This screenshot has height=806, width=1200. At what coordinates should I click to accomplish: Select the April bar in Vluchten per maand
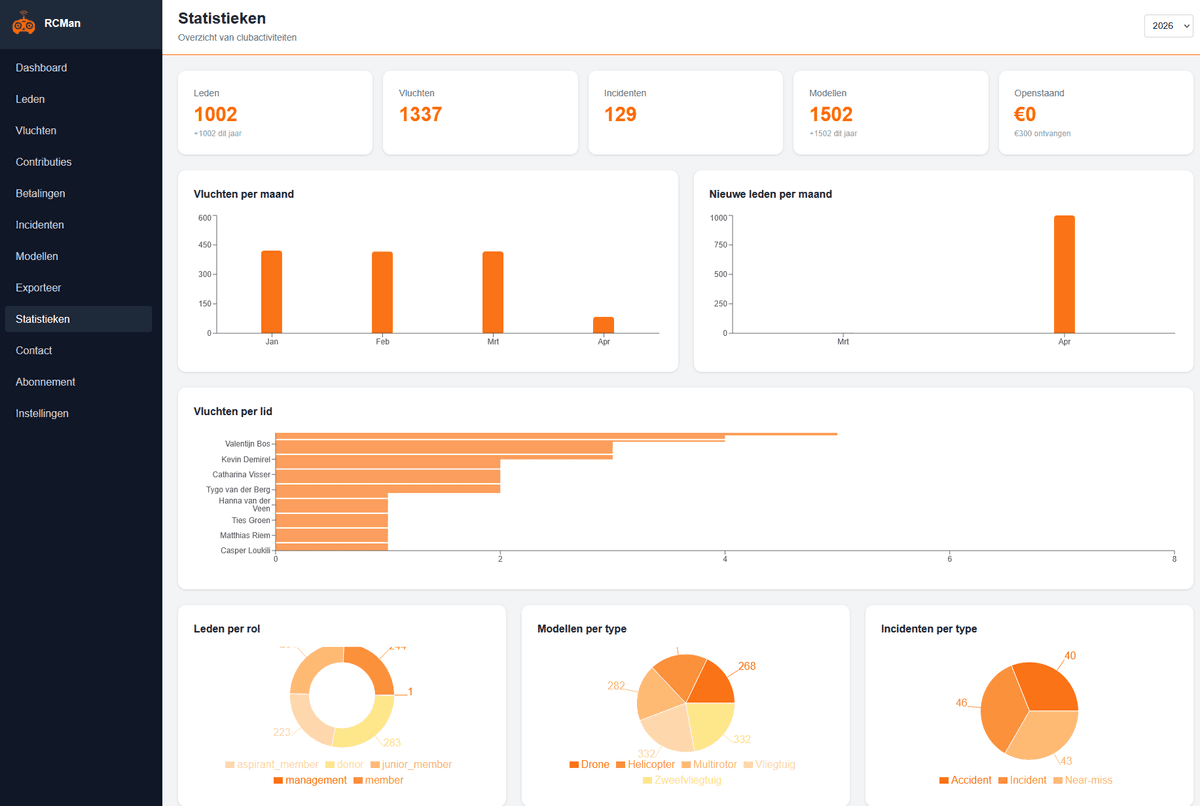point(604,323)
